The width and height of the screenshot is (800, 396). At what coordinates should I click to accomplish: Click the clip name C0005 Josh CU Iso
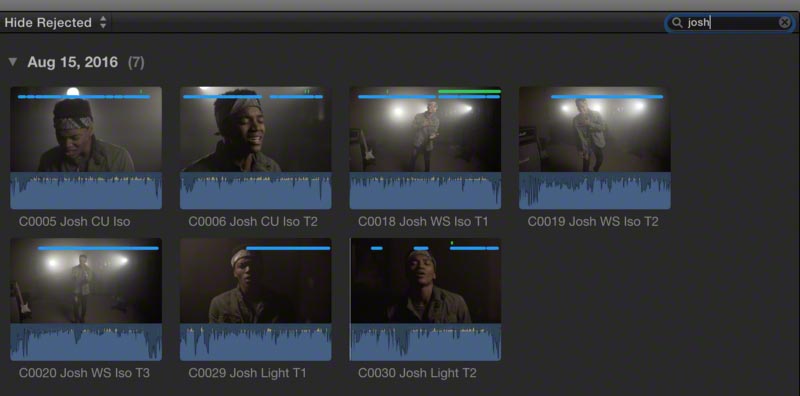point(74,221)
